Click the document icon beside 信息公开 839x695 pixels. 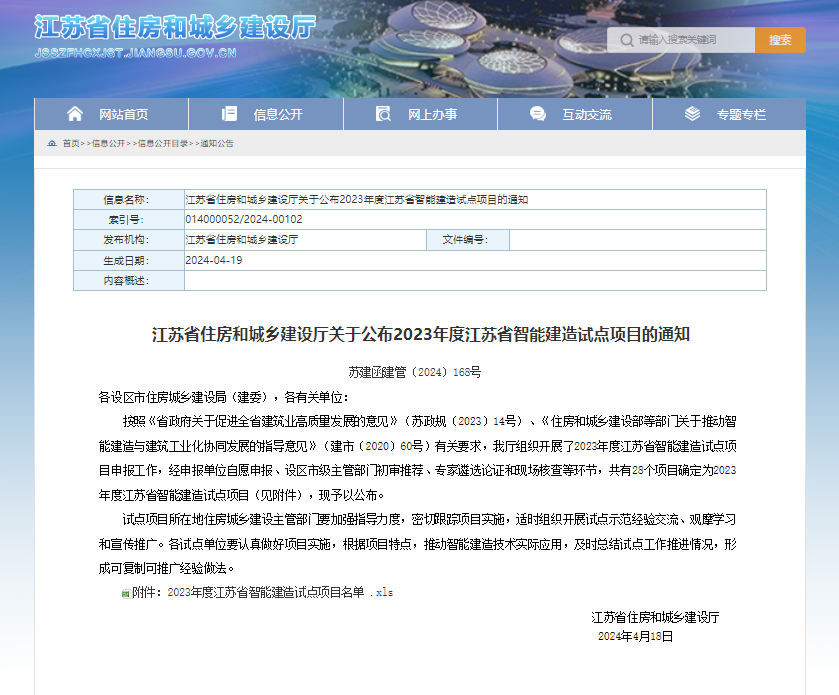[229, 114]
